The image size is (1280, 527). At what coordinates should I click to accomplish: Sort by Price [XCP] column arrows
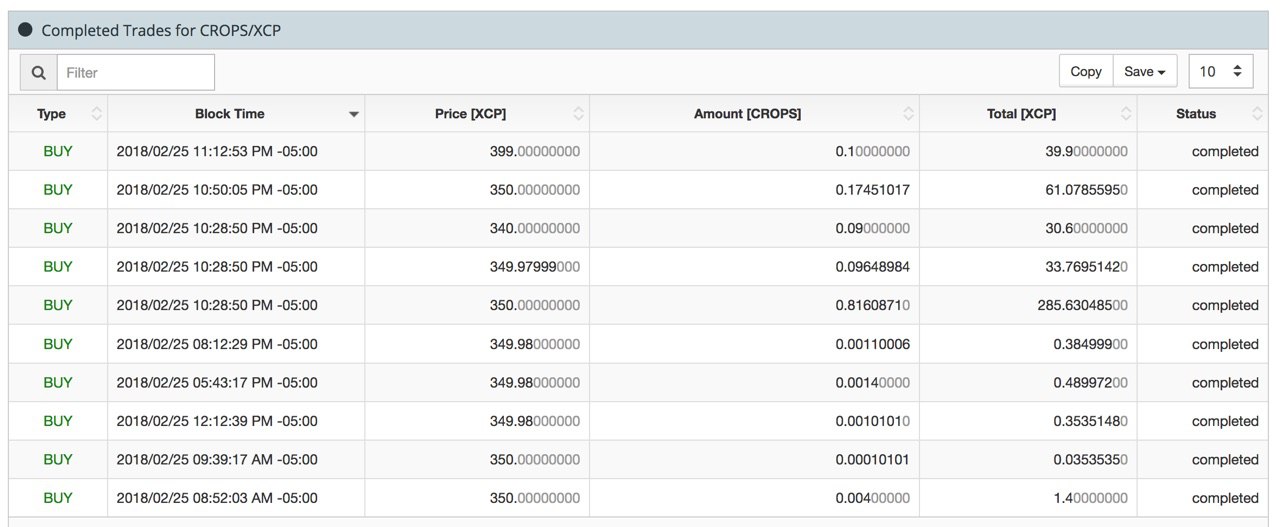click(578, 114)
